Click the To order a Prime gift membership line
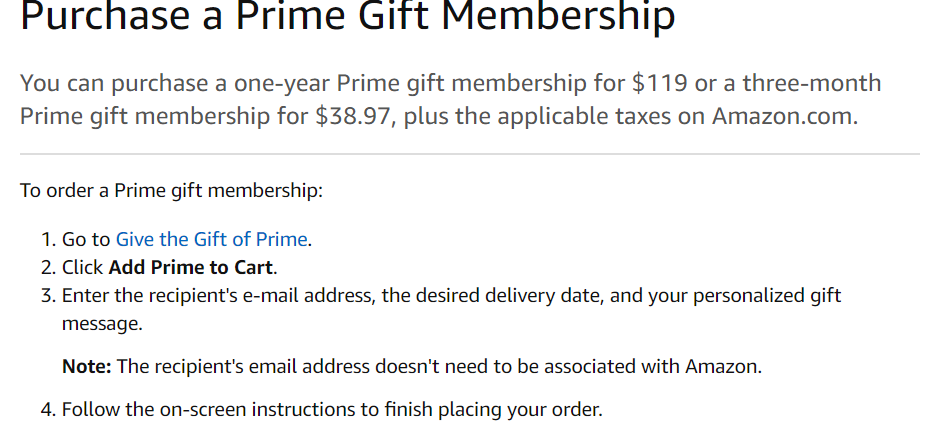The image size is (925, 427). (x=172, y=191)
